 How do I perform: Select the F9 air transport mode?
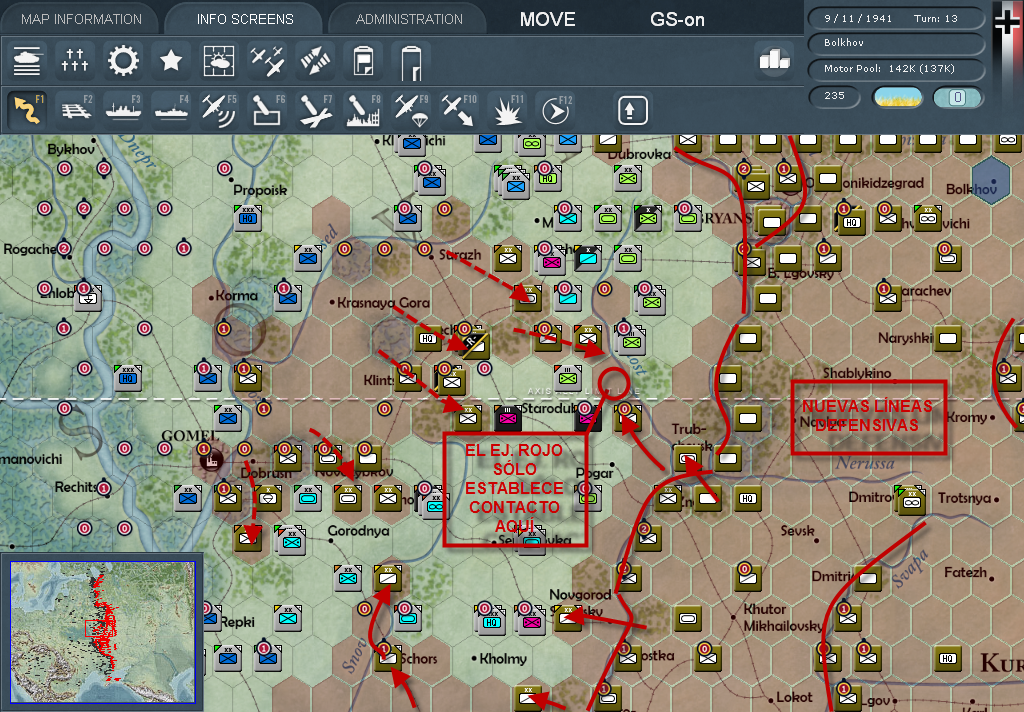411,109
